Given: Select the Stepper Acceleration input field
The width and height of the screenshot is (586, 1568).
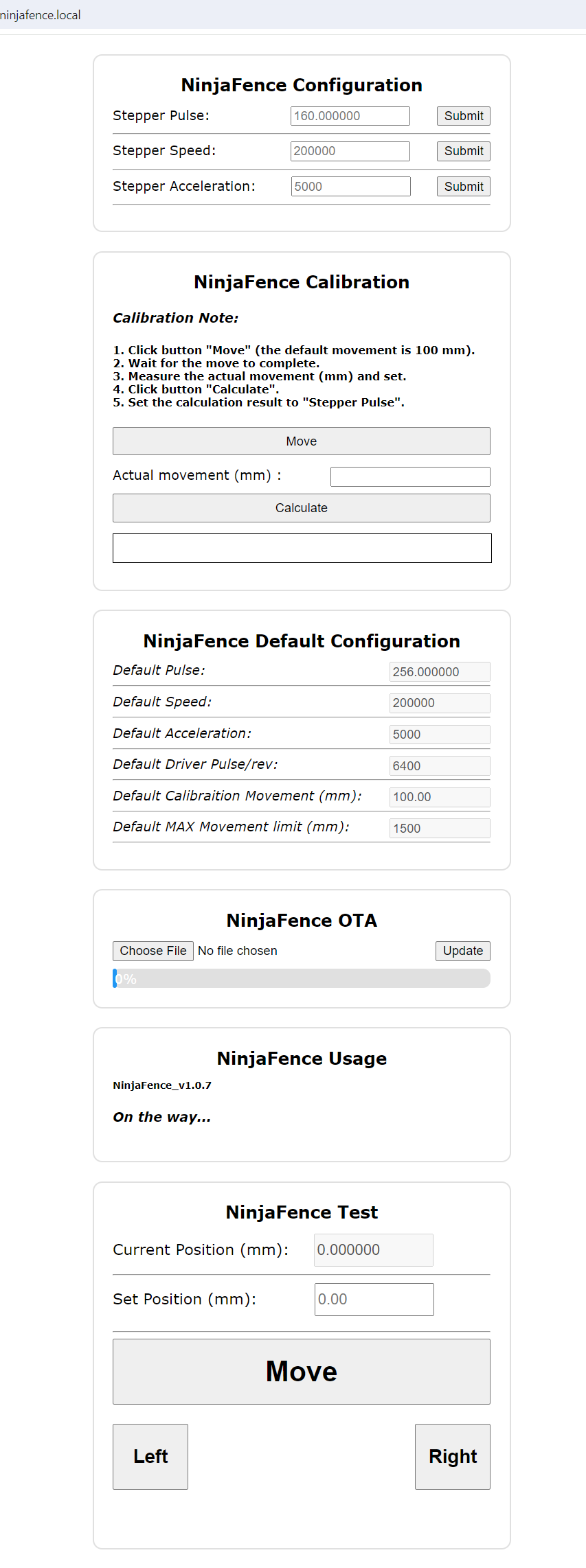Looking at the screenshot, I should 350,187.
